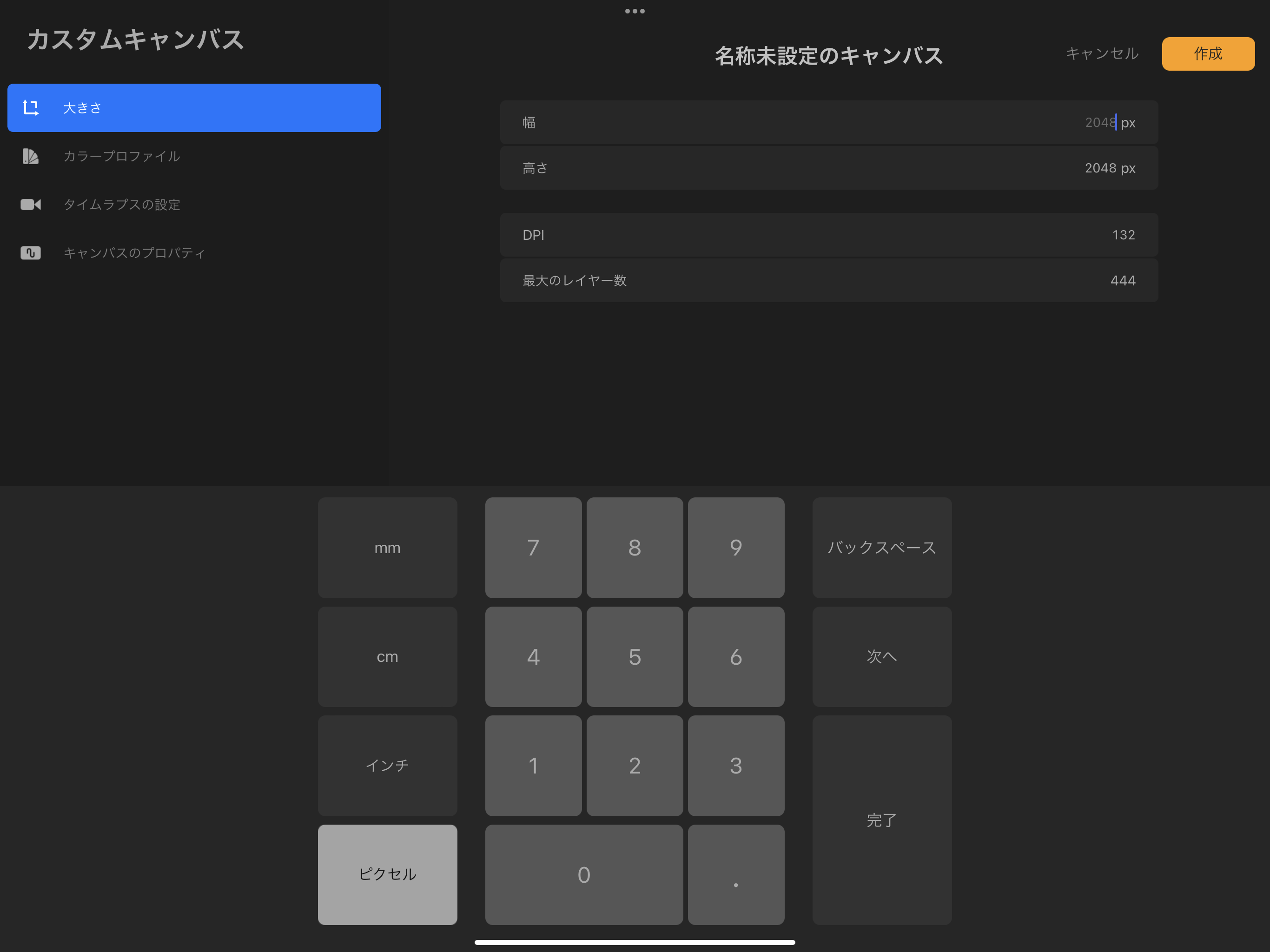
Task: Click the canvas properties wave icon
Action: point(30,252)
